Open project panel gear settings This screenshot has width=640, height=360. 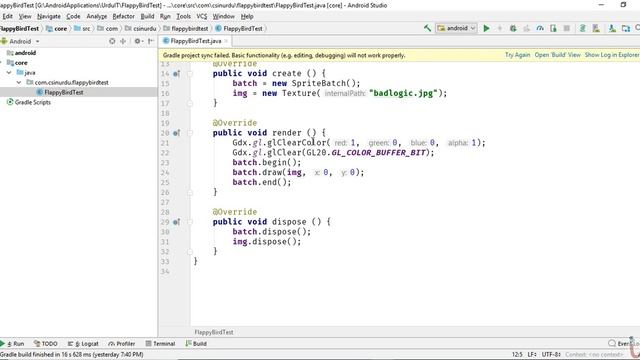pos(138,41)
